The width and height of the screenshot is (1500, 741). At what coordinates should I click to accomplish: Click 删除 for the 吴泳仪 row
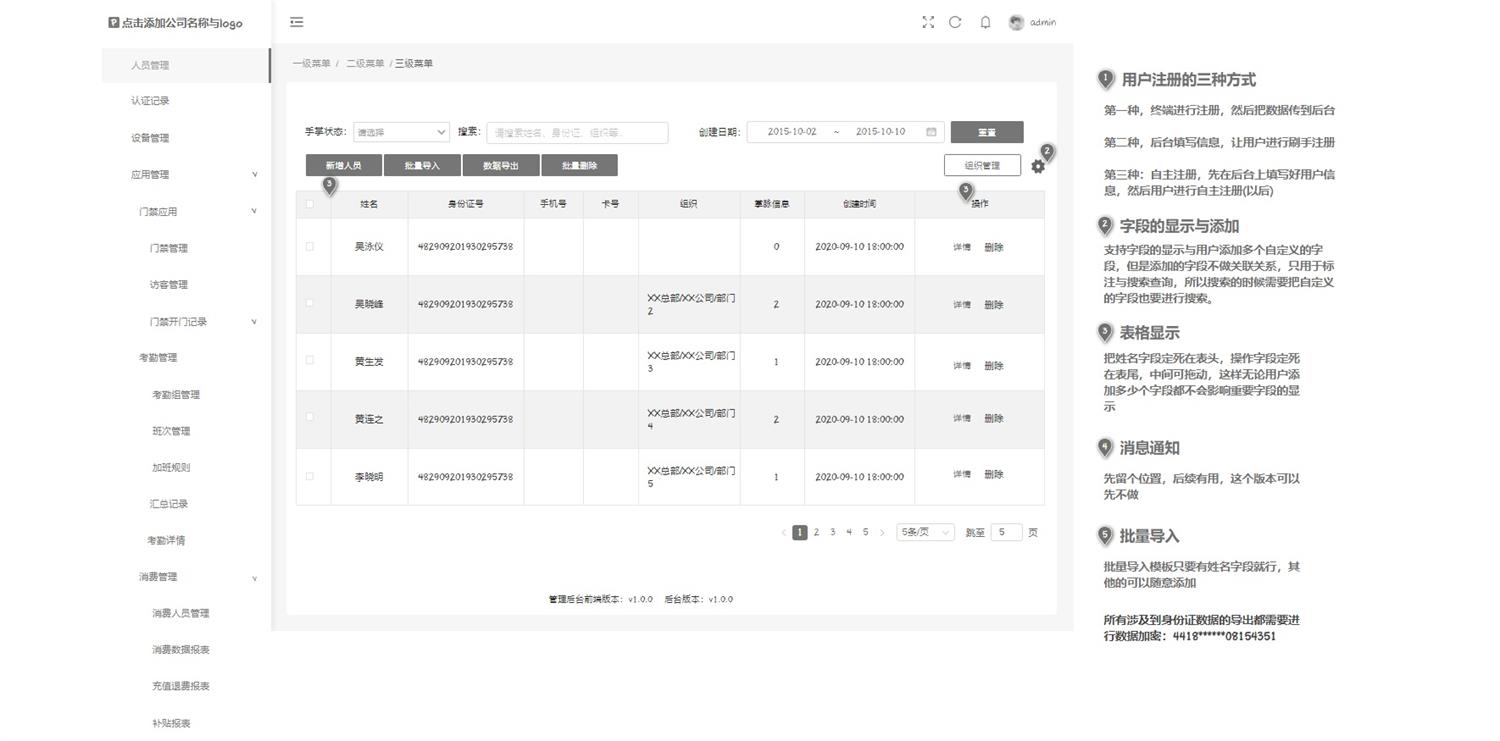tap(993, 247)
